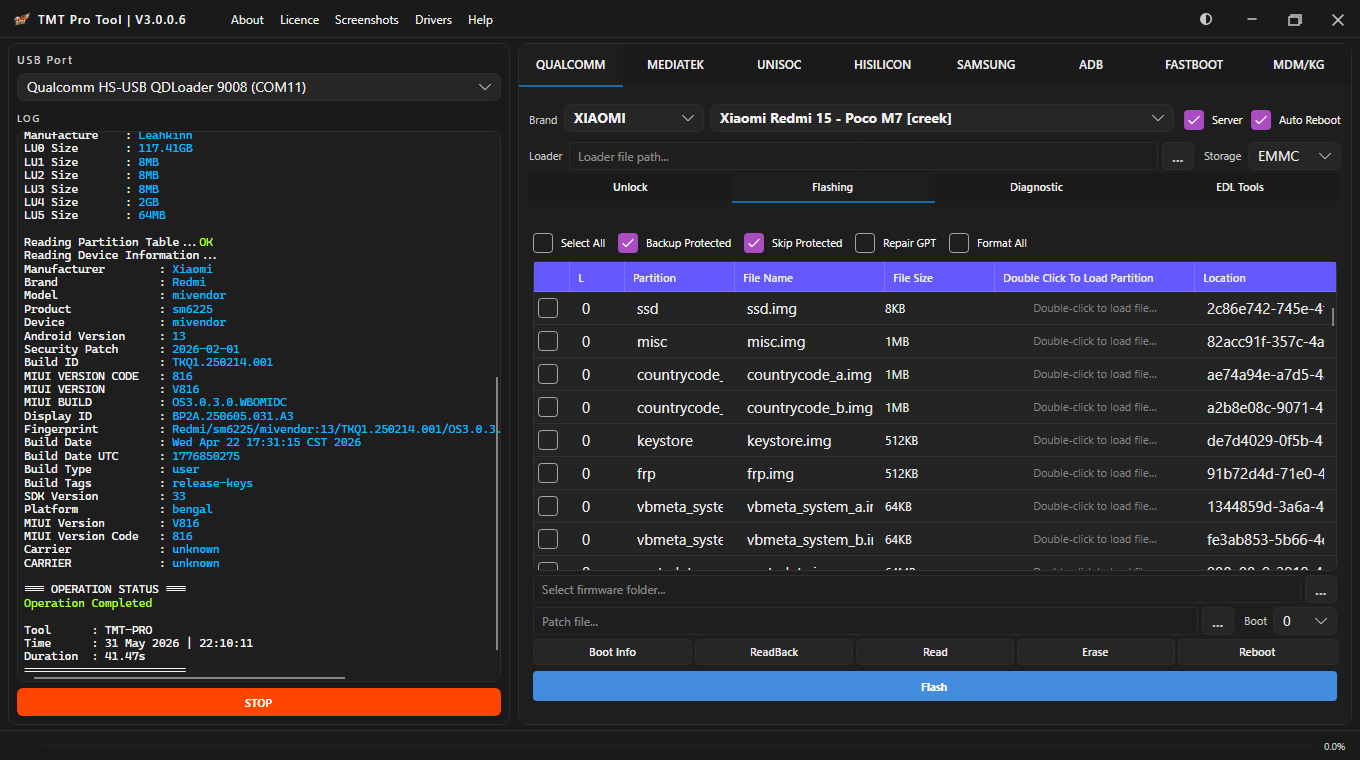Browse for a Loader file
1360x760 pixels.
coord(1177,156)
